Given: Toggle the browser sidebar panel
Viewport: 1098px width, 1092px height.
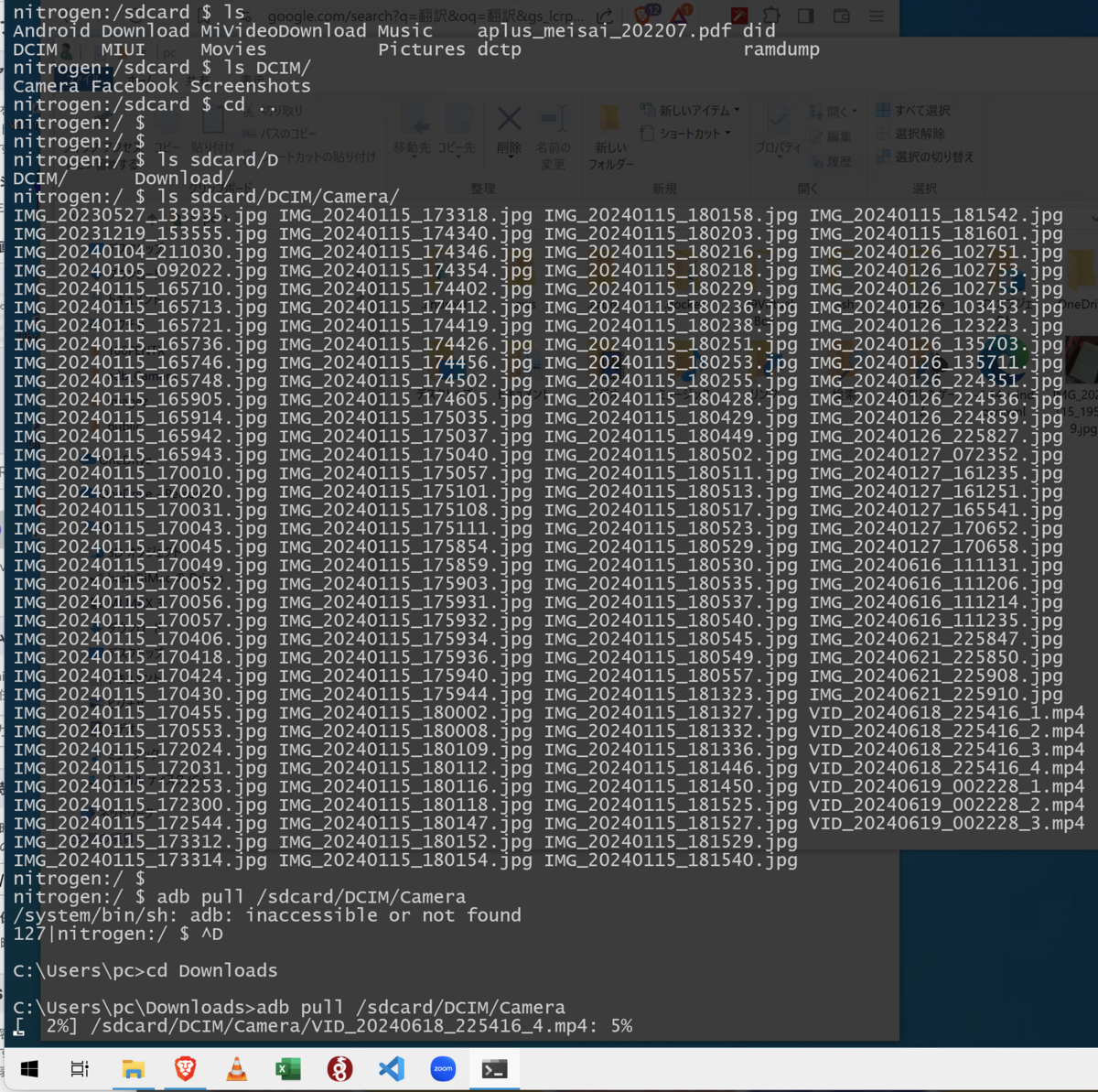Looking at the screenshot, I should tap(805, 15).
